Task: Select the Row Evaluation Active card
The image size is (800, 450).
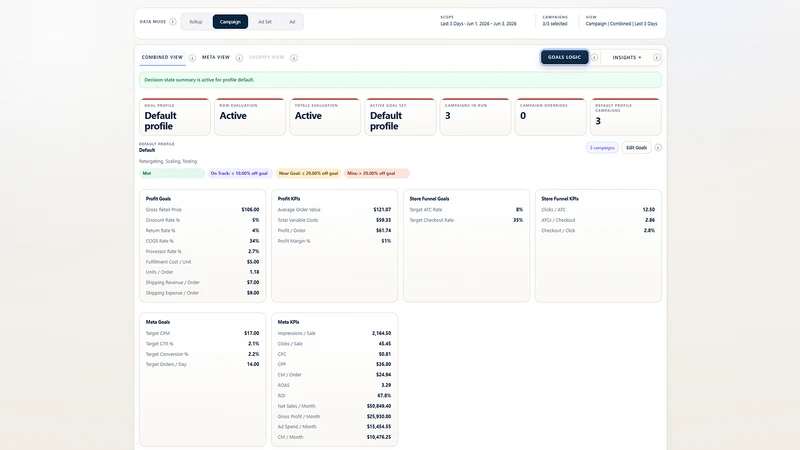Action: [x=249, y=117]
